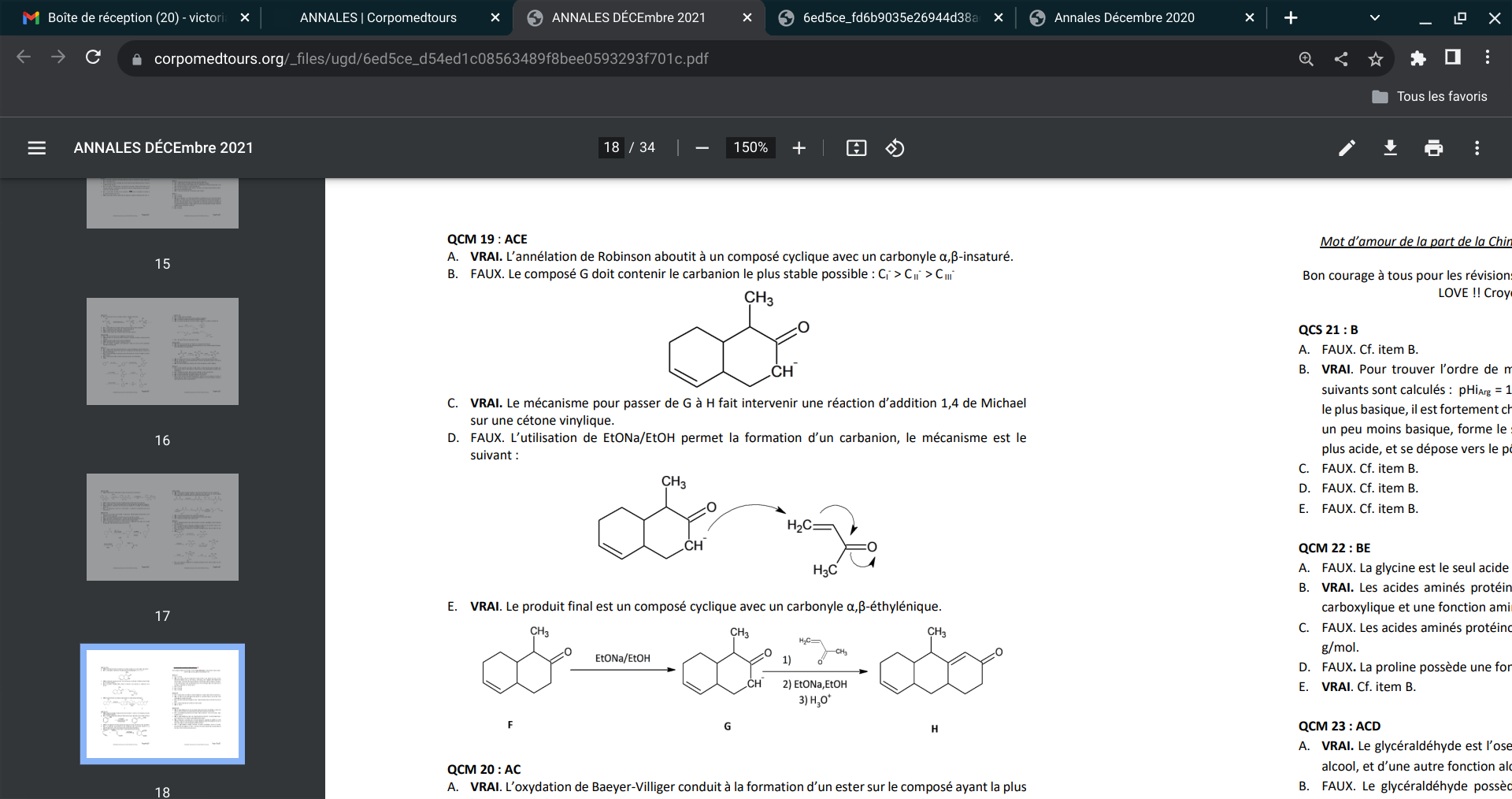1512x799 pixels.
Task: Open a new browser tab
Action: click(x=1290, y=17)
